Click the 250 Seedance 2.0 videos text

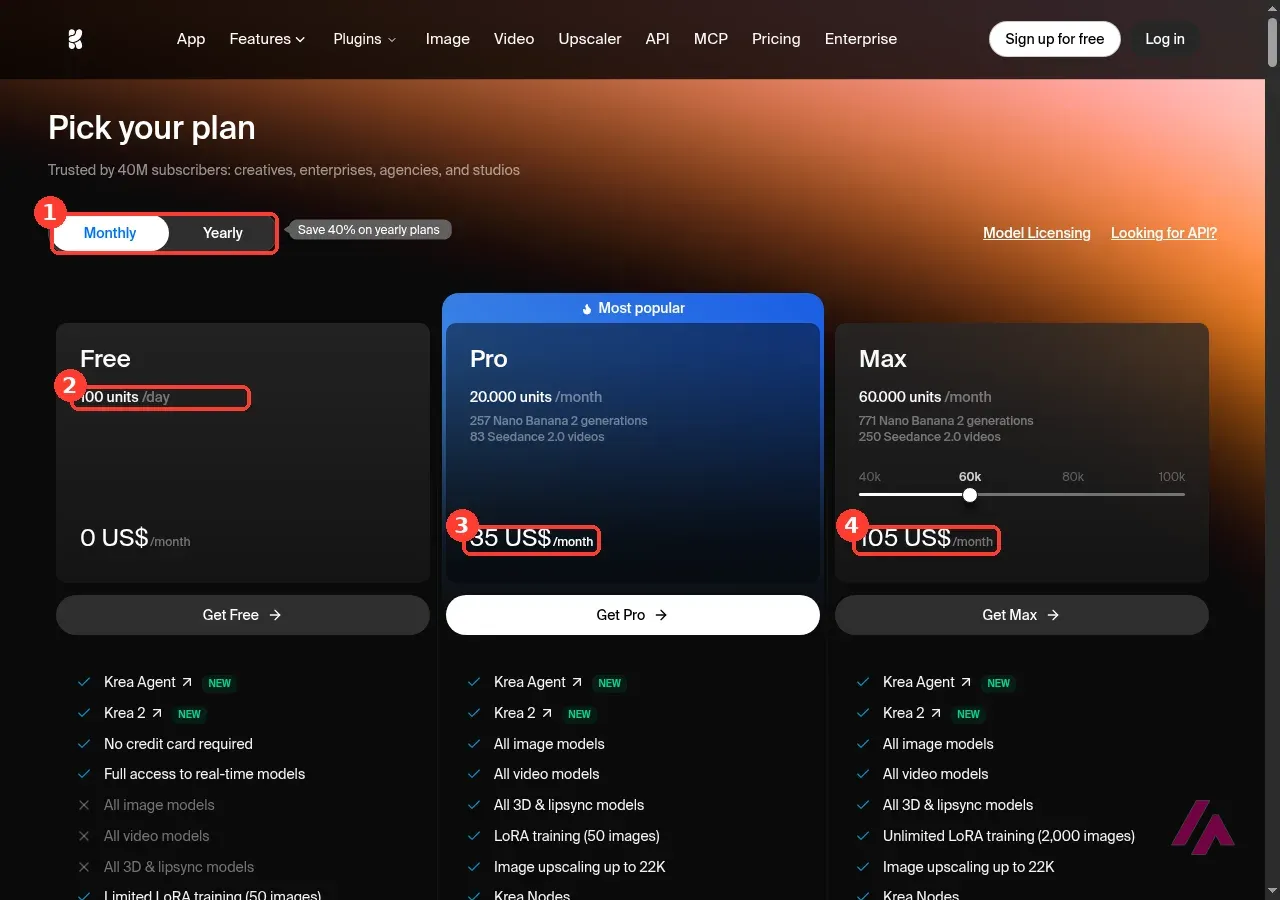point(930,437)
